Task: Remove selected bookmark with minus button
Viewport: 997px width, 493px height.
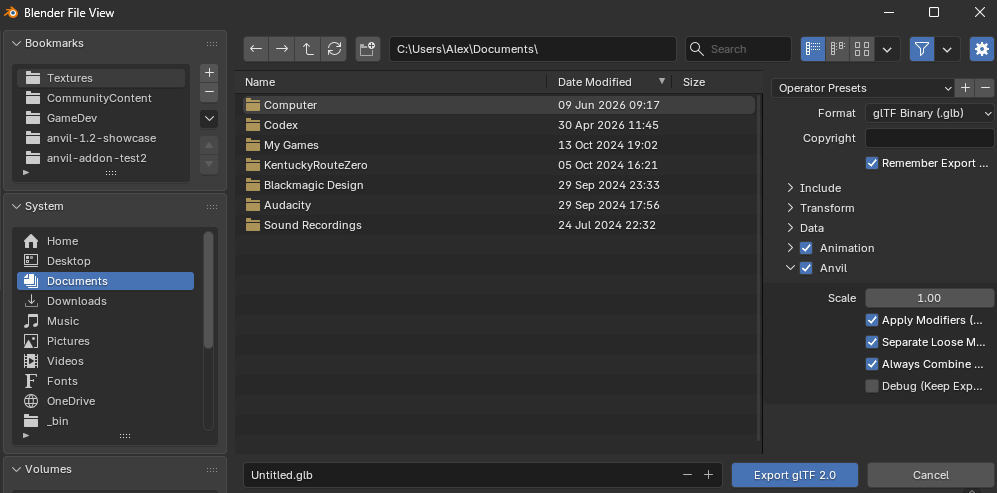Action: coord(209,93)
